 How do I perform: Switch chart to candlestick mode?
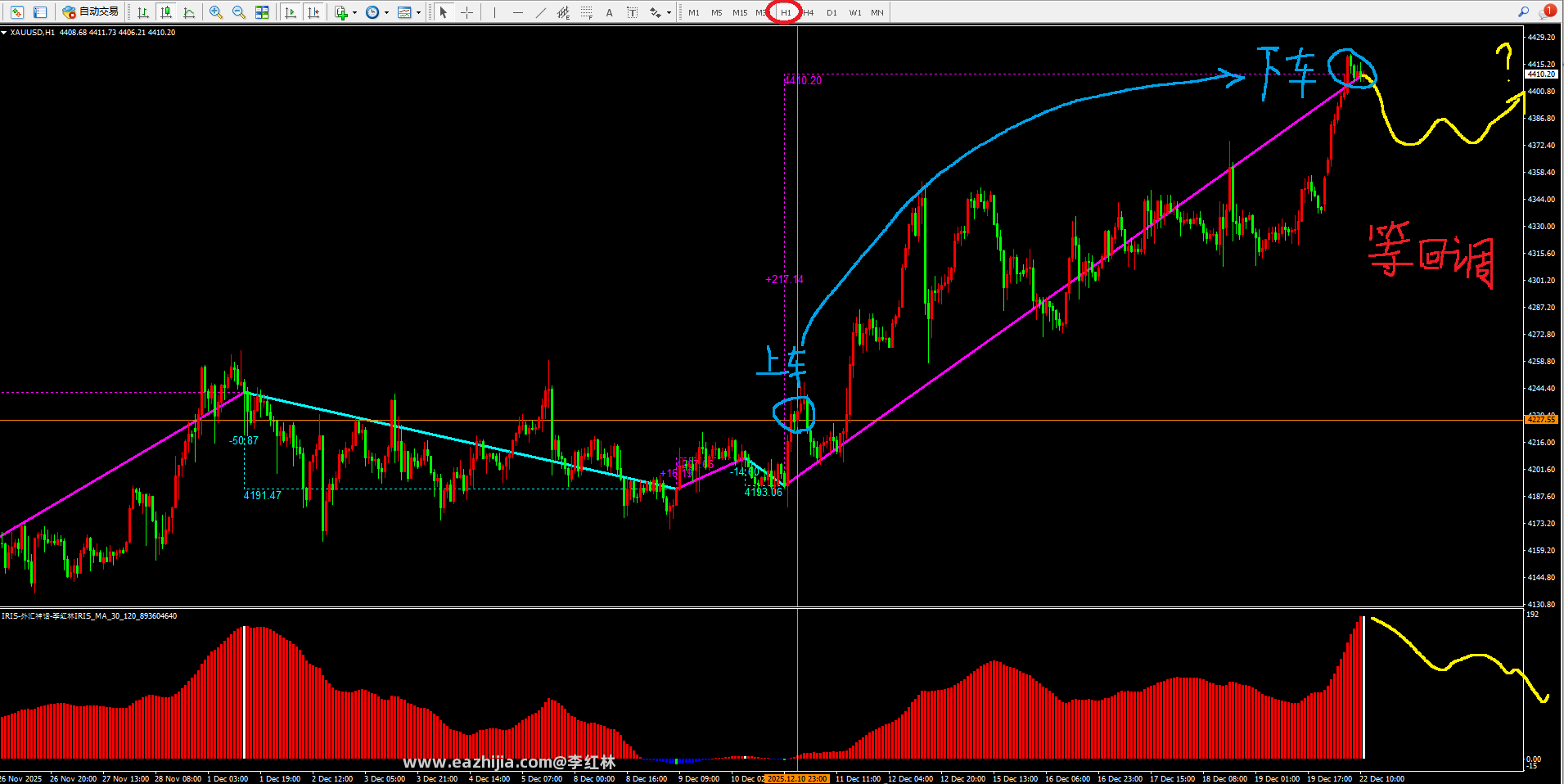(166, 12)
